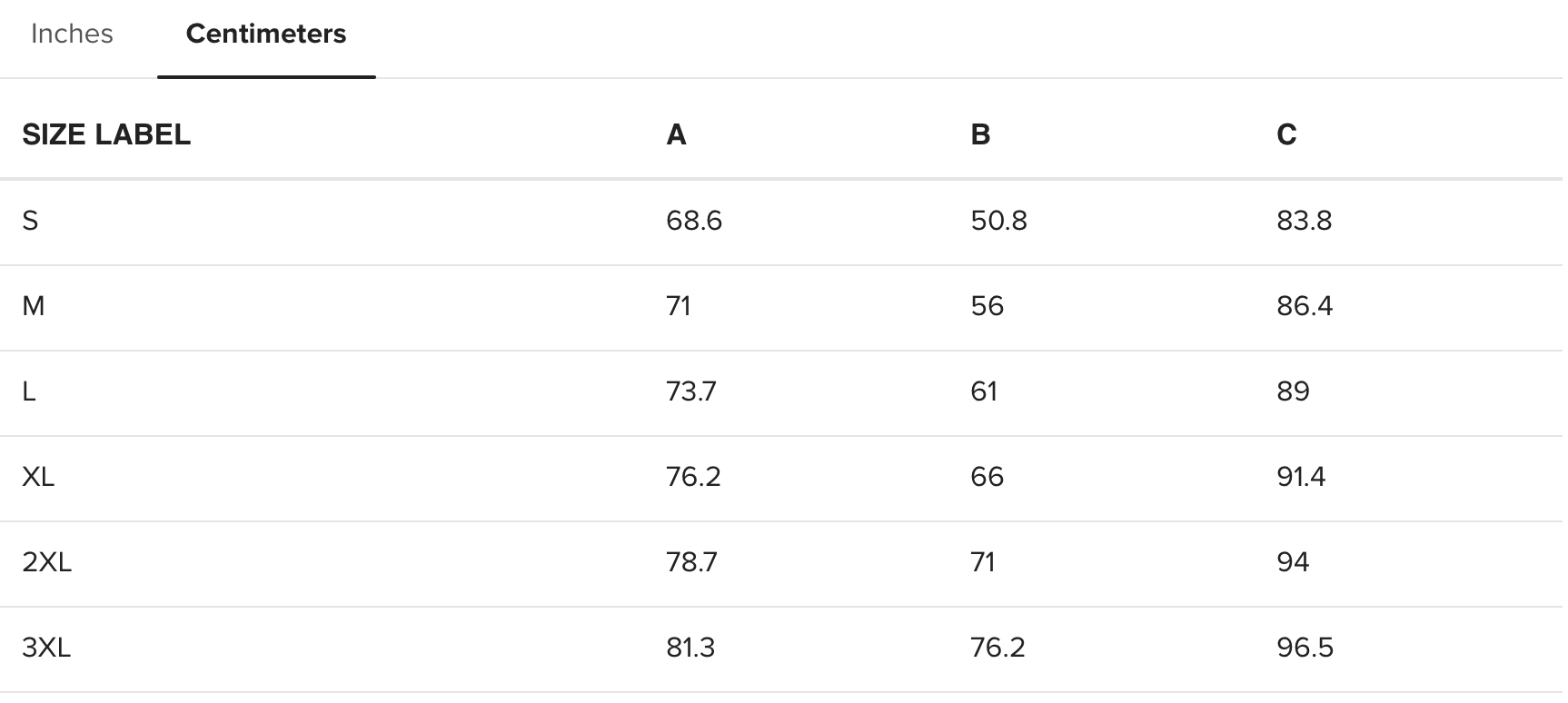Screen dimensions: 1568x703
Task: Click column header C
Action: point(1286,134)
